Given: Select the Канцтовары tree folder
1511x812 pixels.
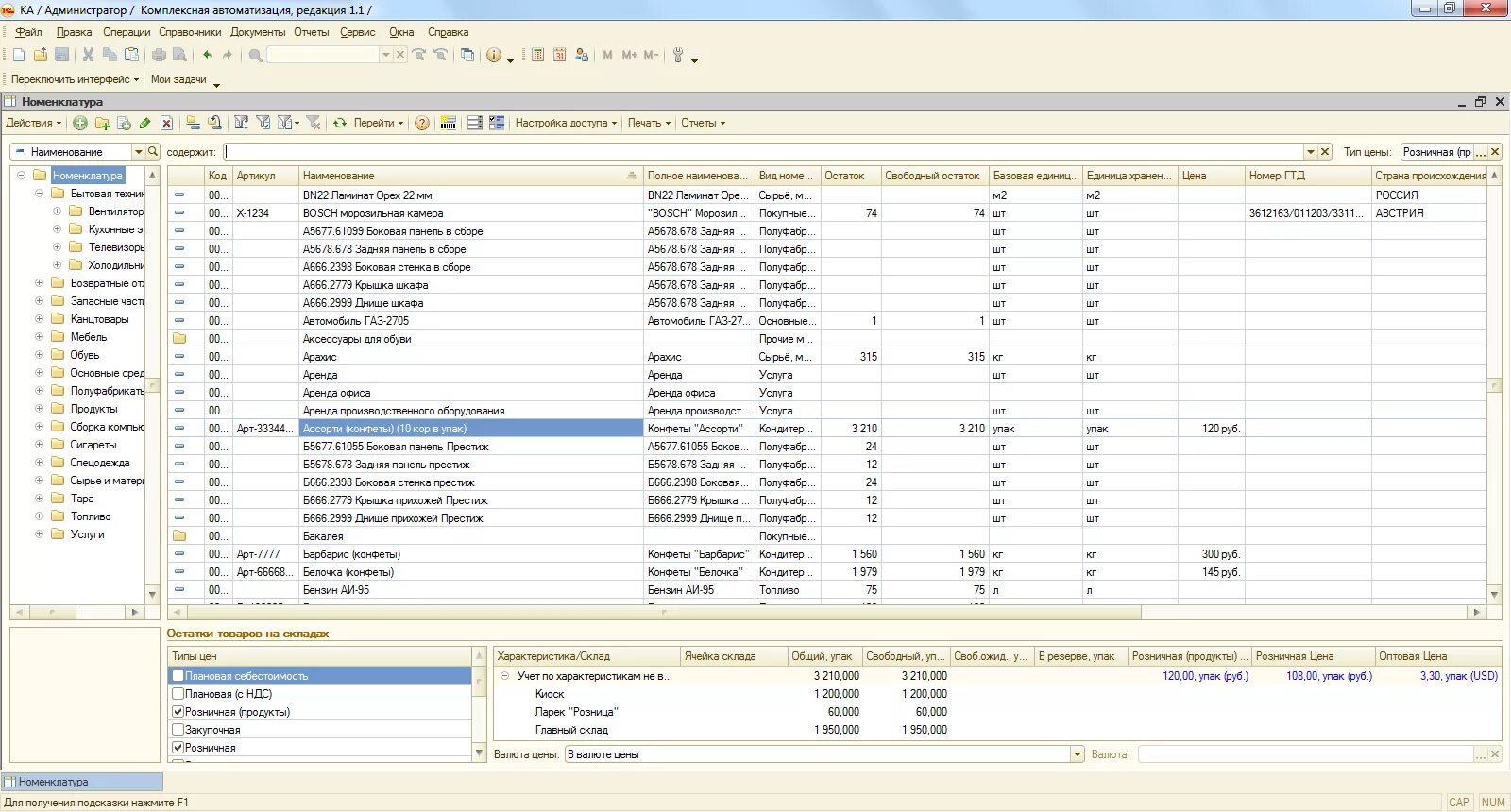Looking at the screenshot, I should 99,319.
